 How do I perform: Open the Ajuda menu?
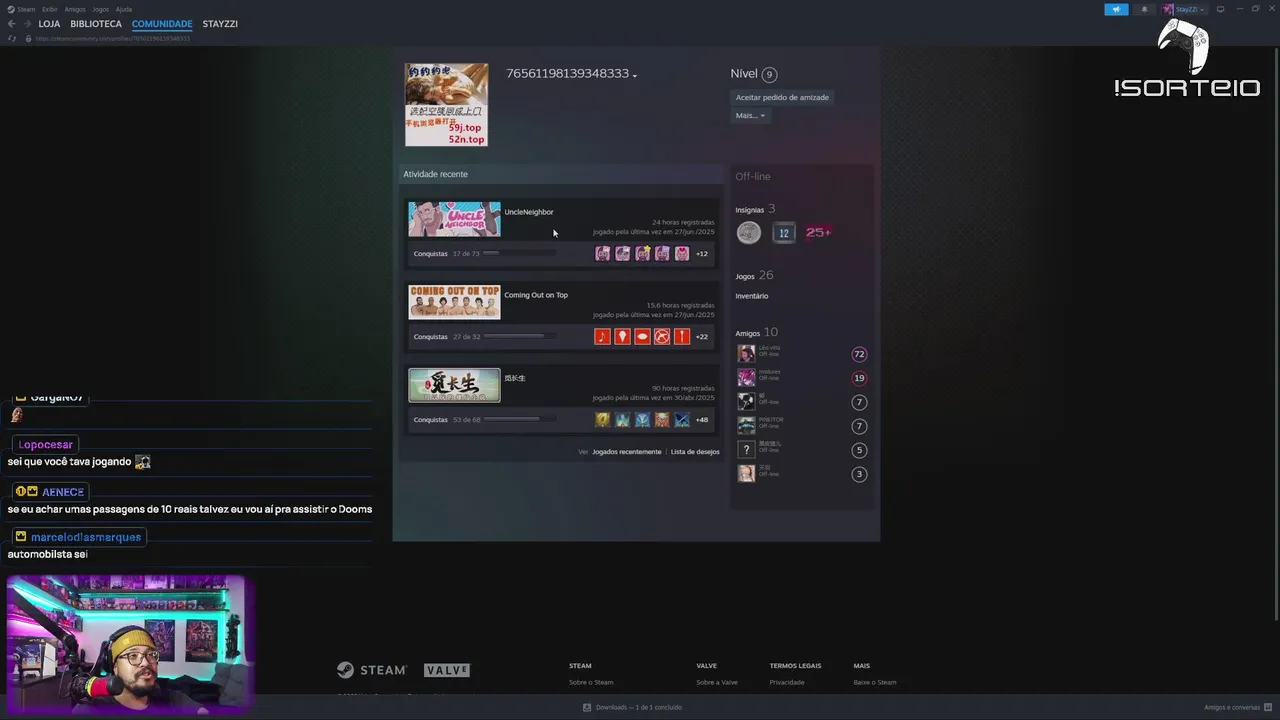coord(124,9)
